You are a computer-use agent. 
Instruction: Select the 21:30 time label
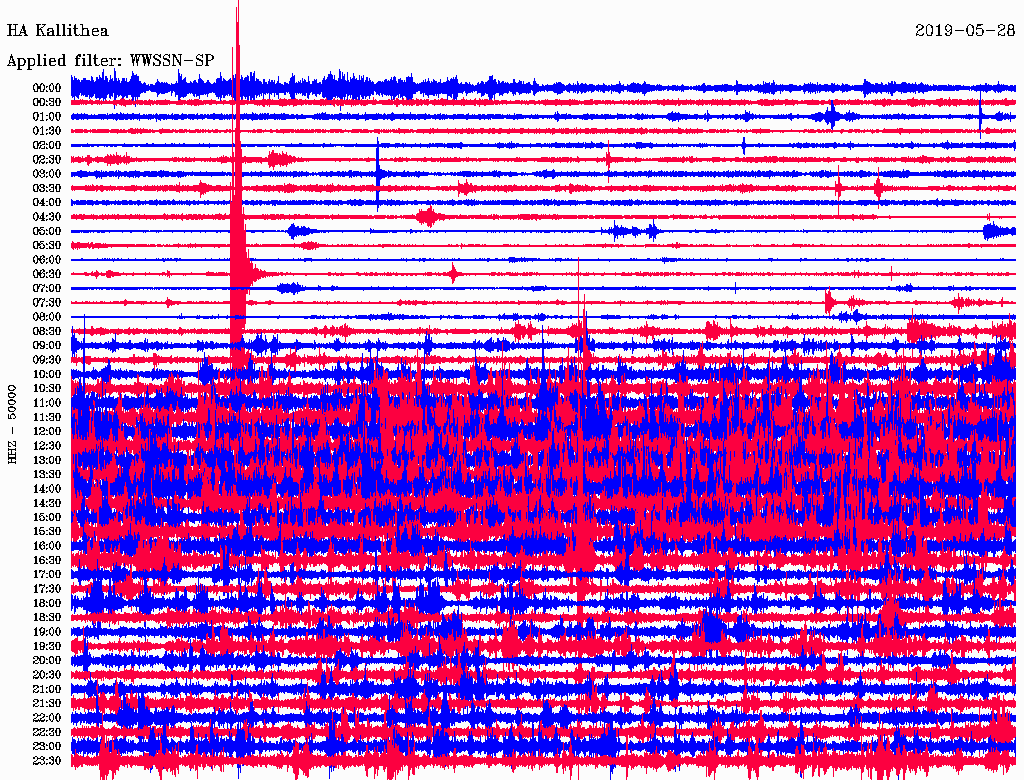click(47, 704)
